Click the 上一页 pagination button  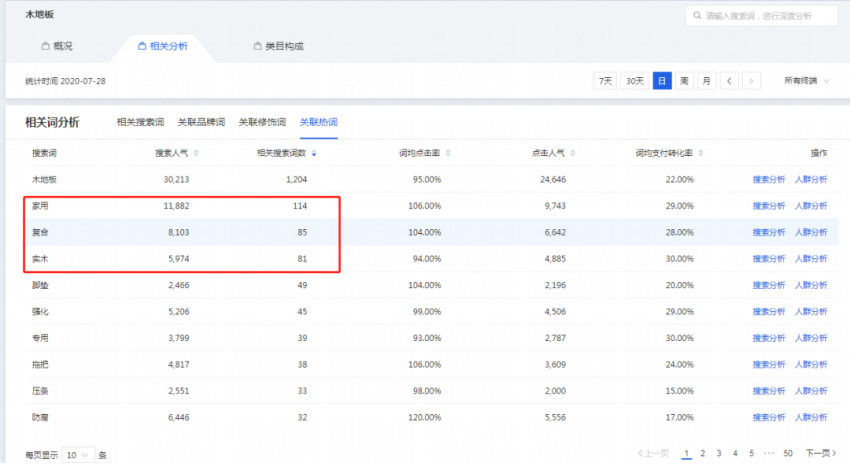(x=654, y=453)
